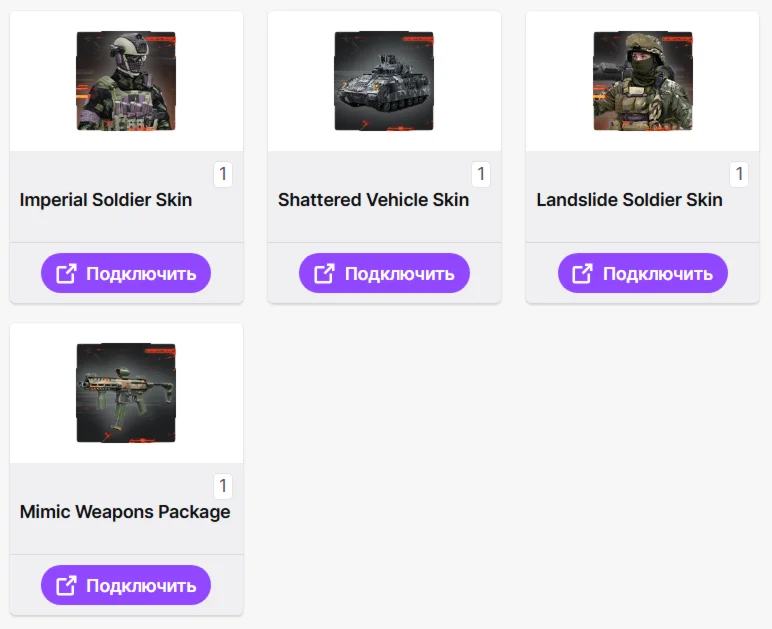View the Landslide Soldier Skin thumbnail
Screen dimensions: 772x629
pos(642,81)
